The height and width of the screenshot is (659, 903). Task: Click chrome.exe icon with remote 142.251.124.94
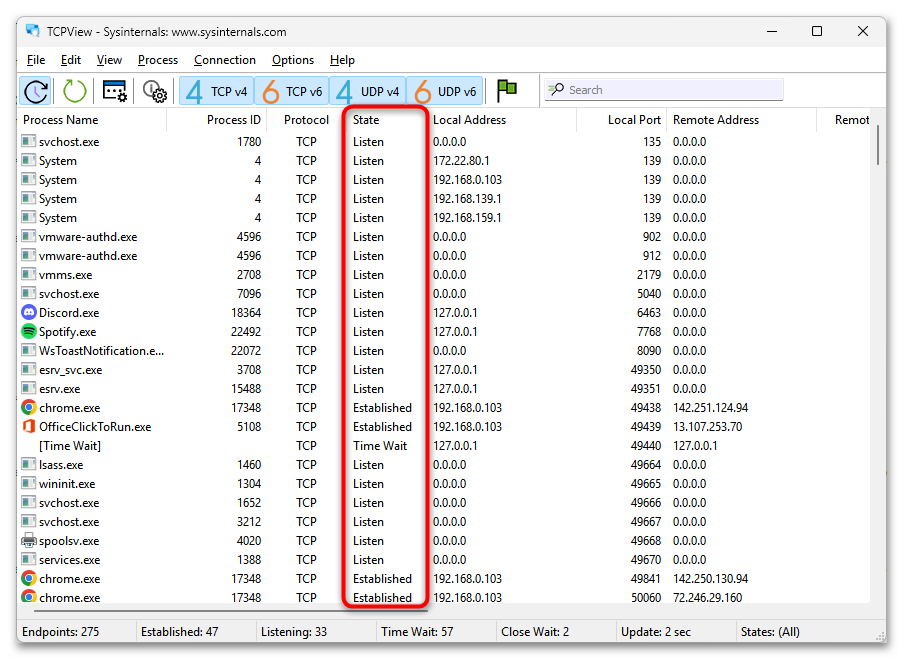point(28,407)
